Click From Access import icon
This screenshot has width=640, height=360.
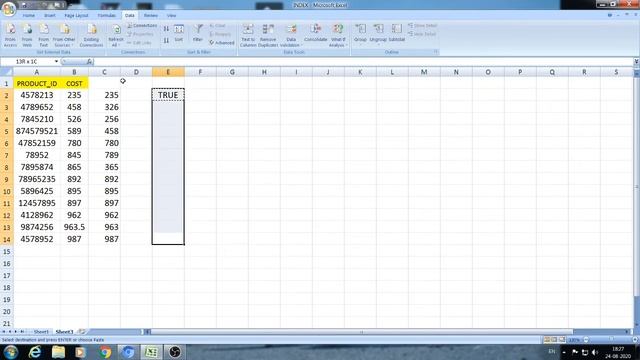[10, 35]
